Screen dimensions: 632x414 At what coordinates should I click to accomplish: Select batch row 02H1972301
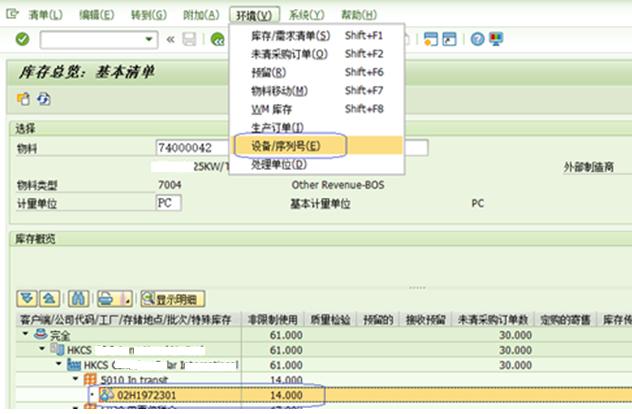coord(324,395)
